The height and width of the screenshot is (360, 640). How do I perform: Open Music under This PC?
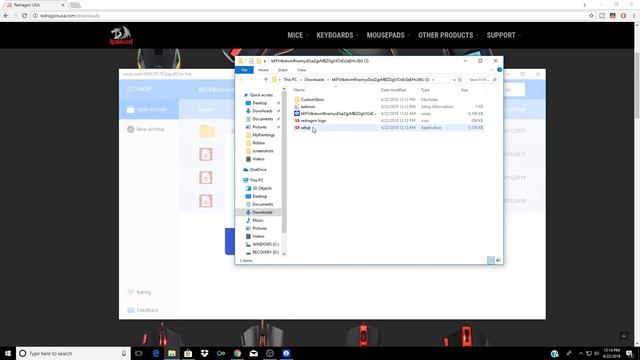[258, 220]
